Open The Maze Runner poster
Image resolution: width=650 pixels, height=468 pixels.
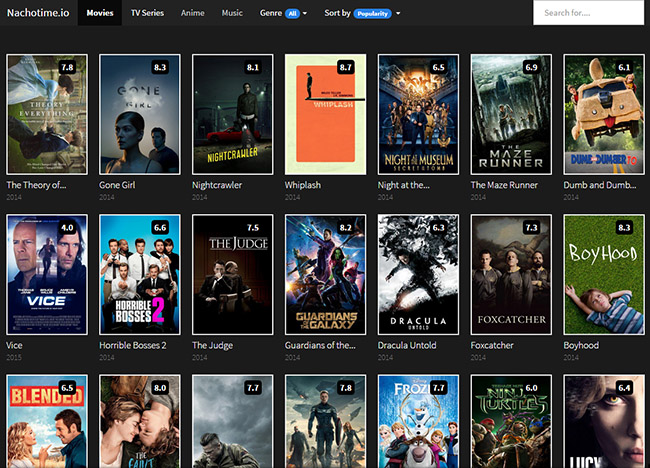coord(511,114)
